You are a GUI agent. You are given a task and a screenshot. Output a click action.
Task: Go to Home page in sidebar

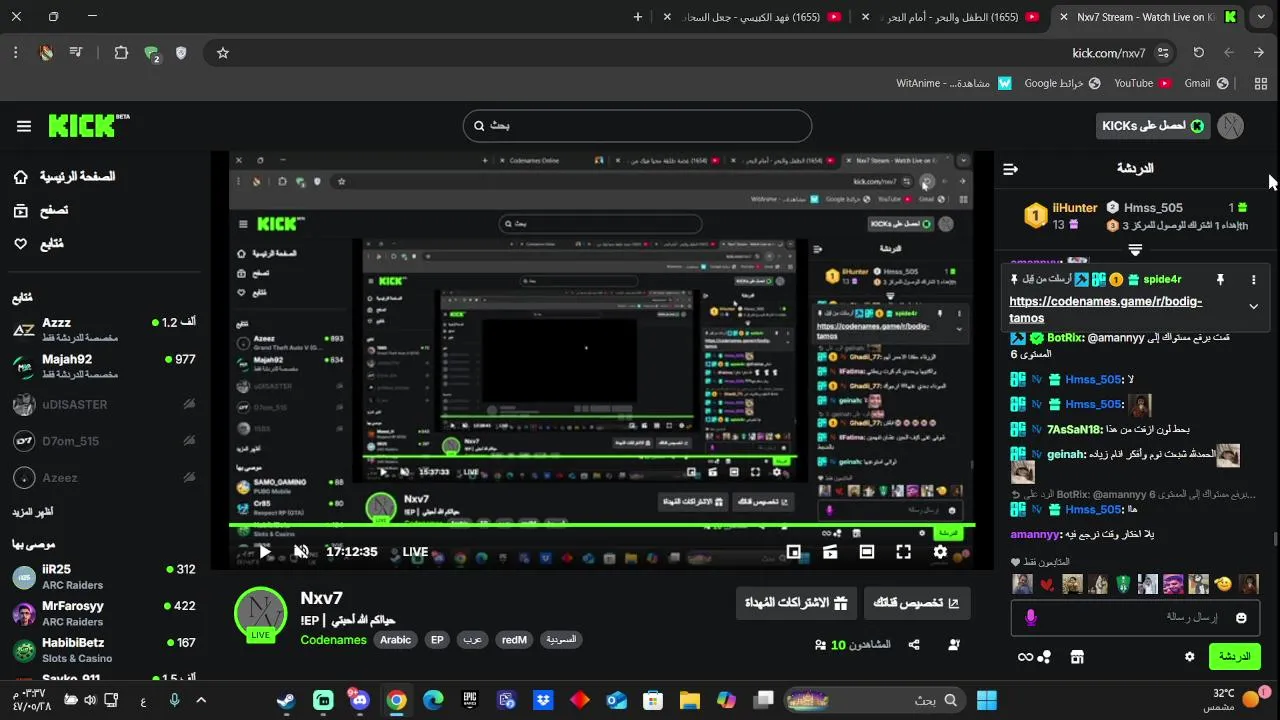click(64, 176)
